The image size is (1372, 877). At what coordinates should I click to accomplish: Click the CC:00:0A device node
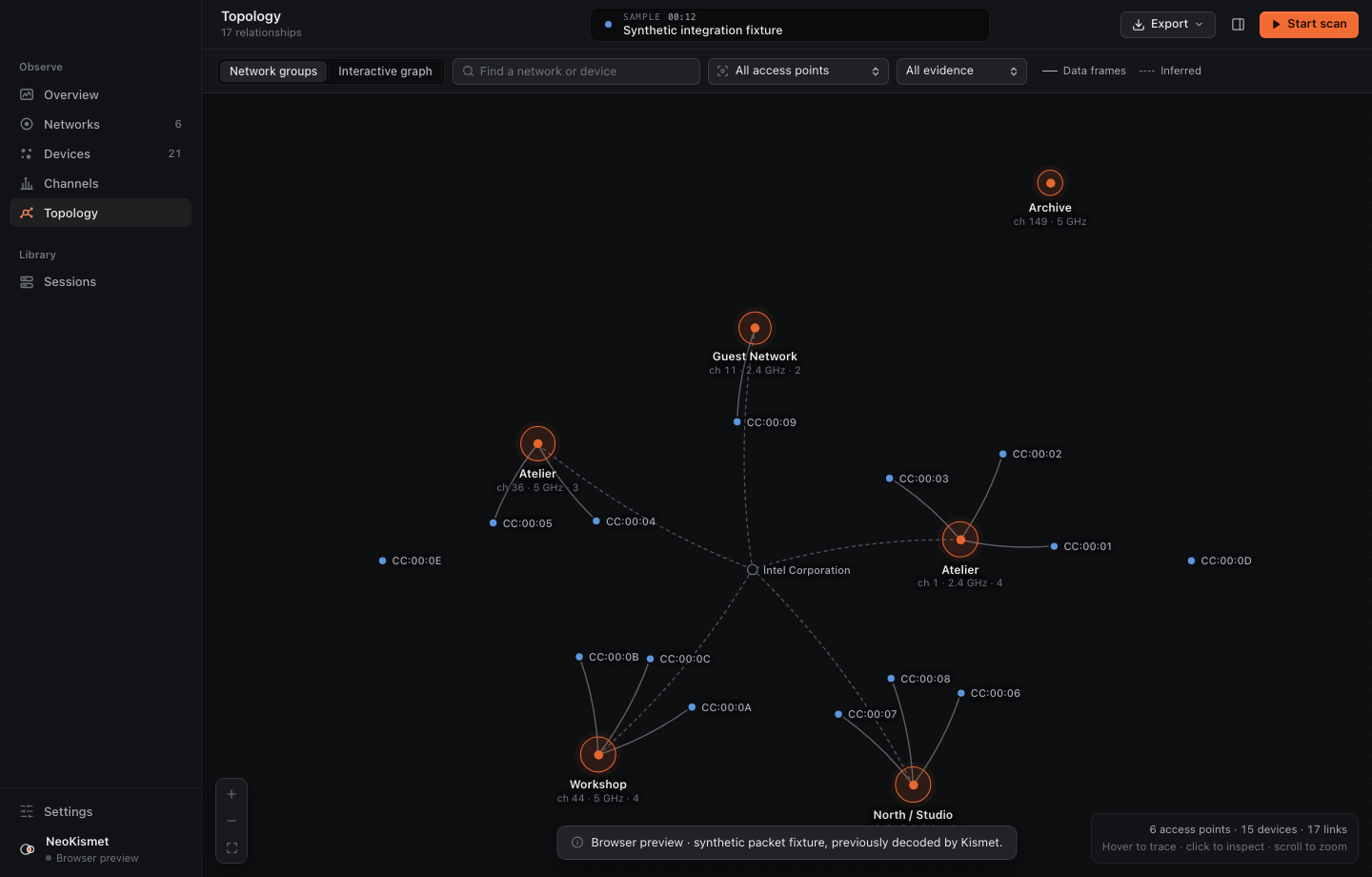tap(692, 707)
